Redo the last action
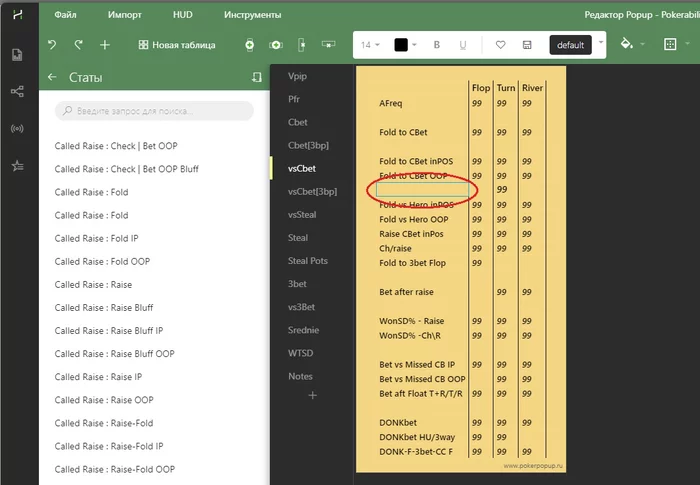 pyautogui.click(x=79, y=45)
